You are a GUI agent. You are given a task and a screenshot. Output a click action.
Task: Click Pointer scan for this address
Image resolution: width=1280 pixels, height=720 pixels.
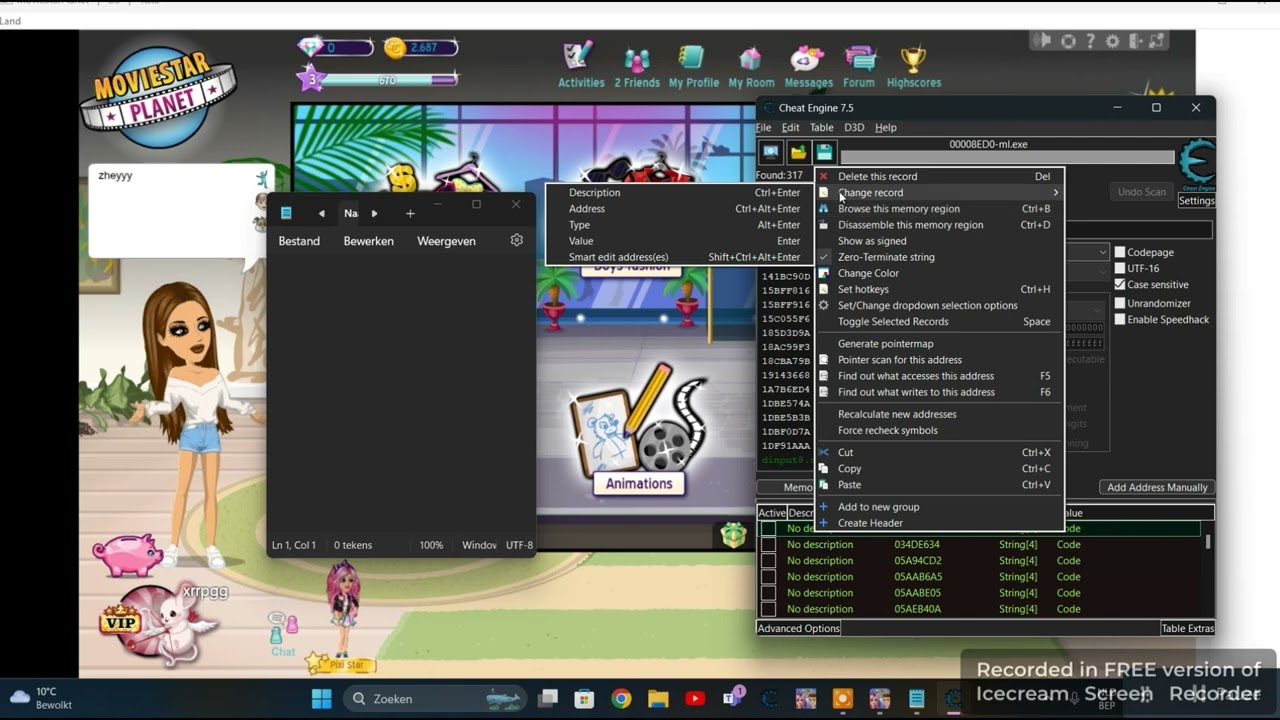point(939,360)
